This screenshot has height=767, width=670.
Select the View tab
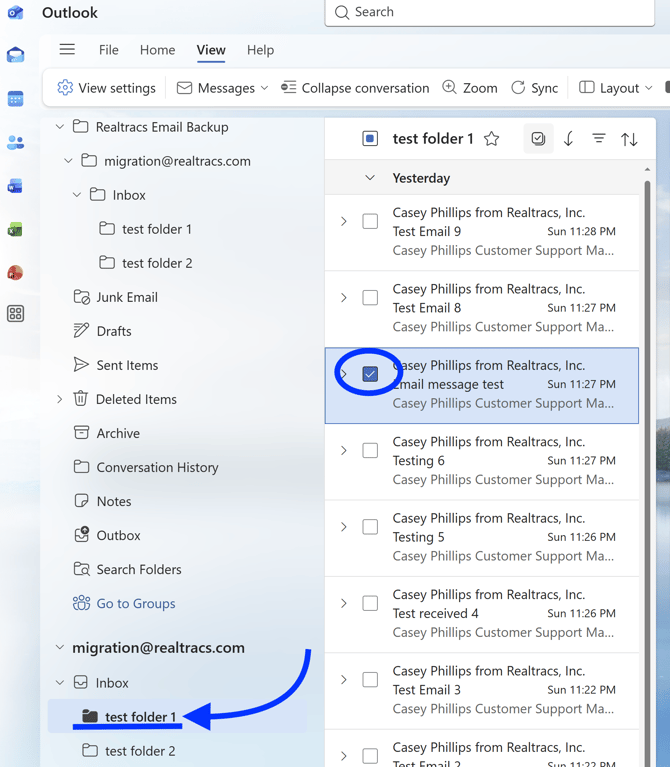(x=211, y=50)
